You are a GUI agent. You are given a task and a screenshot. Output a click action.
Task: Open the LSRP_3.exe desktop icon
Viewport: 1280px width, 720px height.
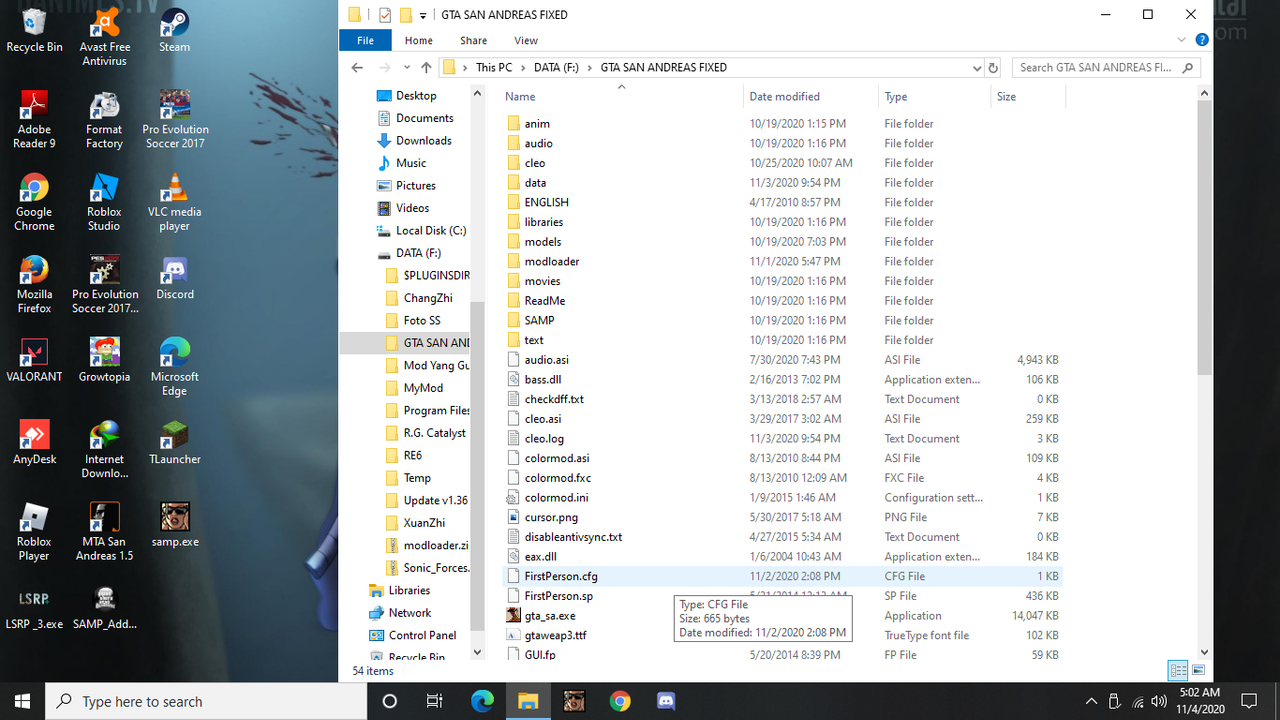click(34, 607)
